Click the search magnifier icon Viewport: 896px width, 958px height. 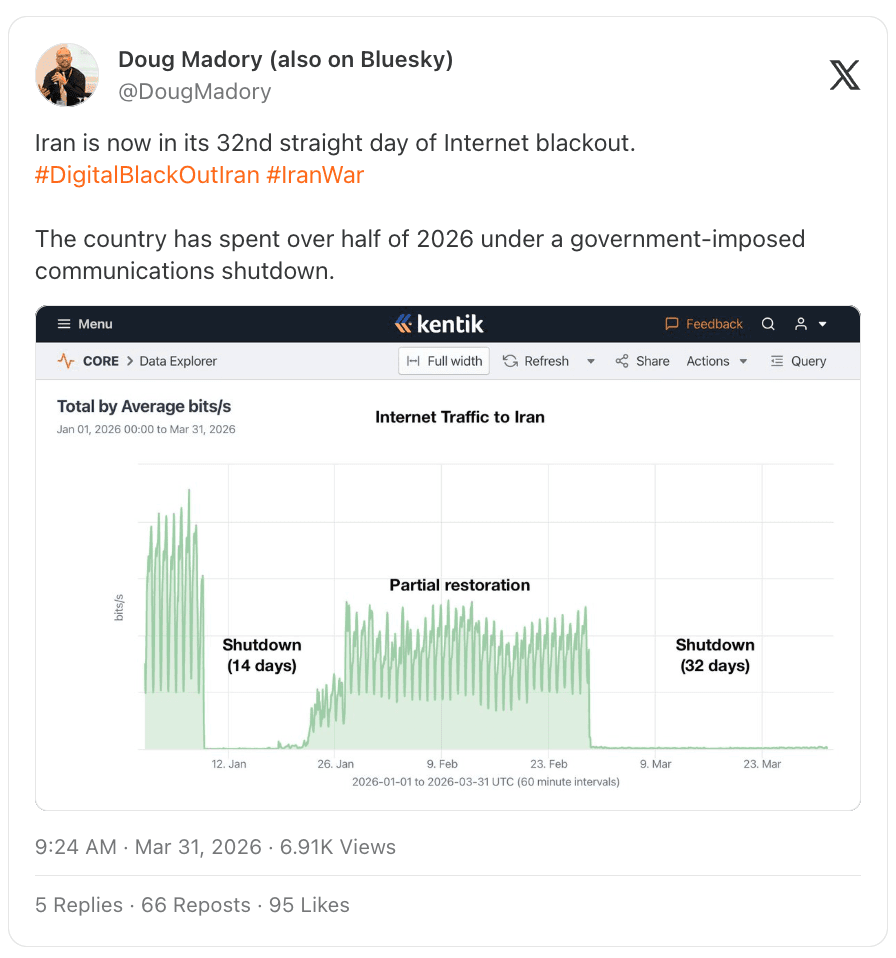(768, 324)
